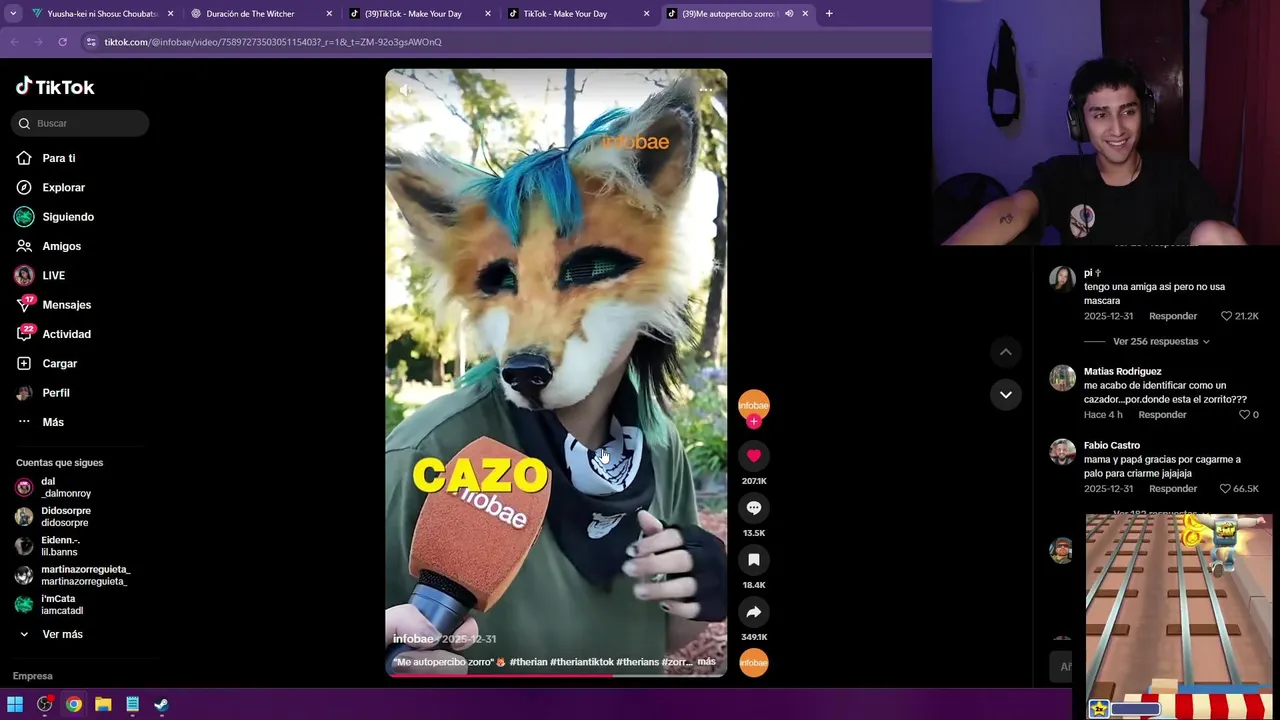Like Matias Rodriguez's comment
Screen dimensions: 1280x720
[1245, 415]
